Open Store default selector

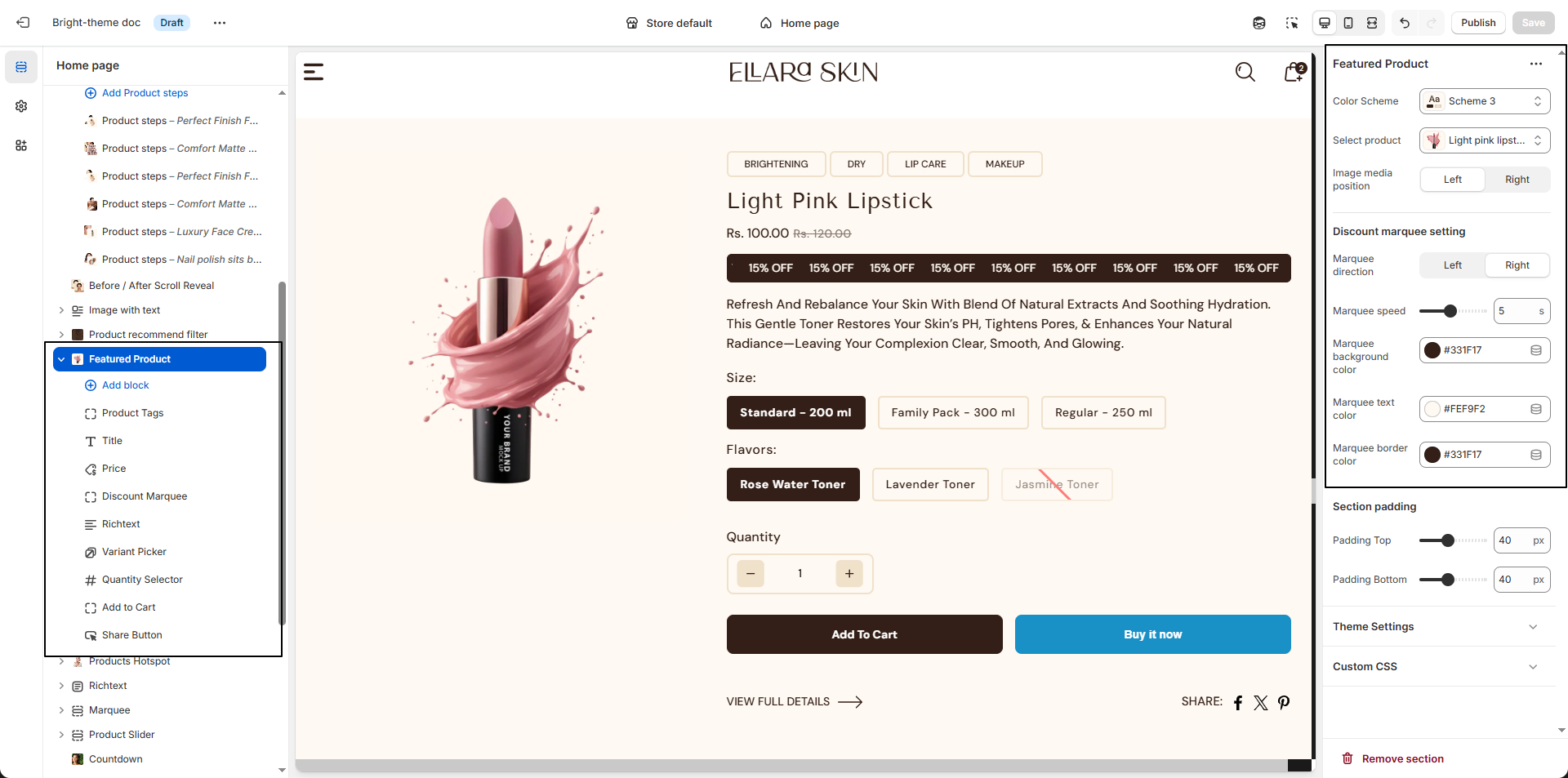pyautogui.click(x=669, y=23)
